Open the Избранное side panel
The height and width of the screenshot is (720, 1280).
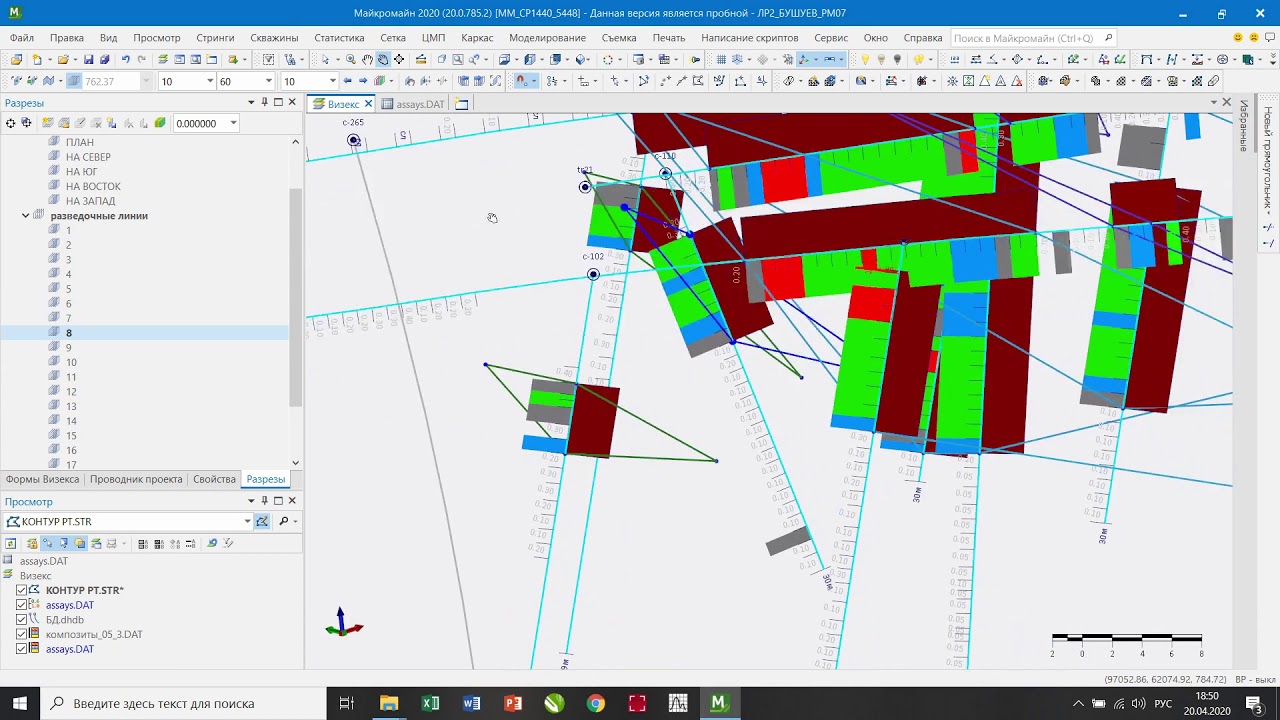1243,125
